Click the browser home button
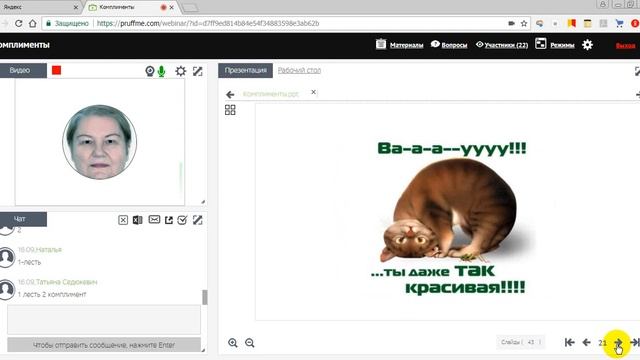Screen dimensions: 640x360 pos(33,23)
